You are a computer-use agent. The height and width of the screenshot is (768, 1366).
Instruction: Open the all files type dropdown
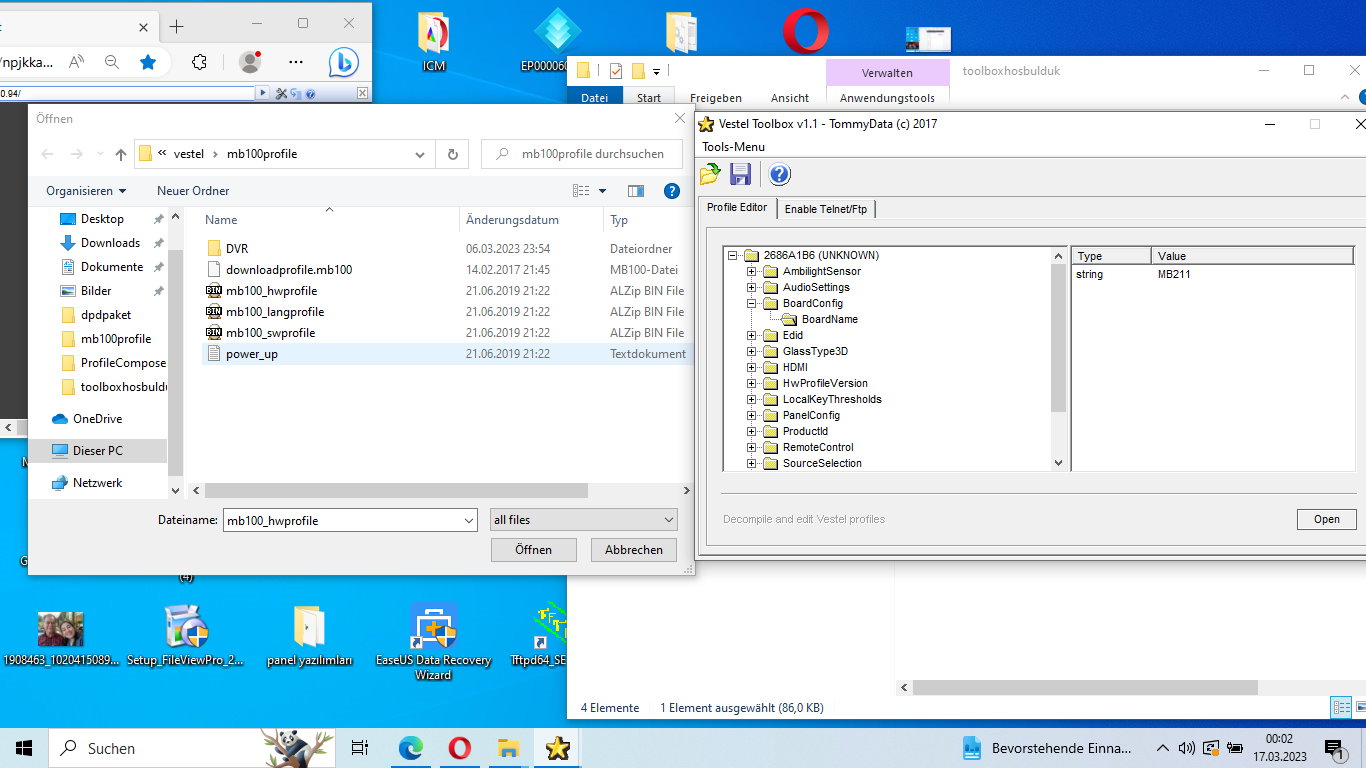(x=583, y=520)
